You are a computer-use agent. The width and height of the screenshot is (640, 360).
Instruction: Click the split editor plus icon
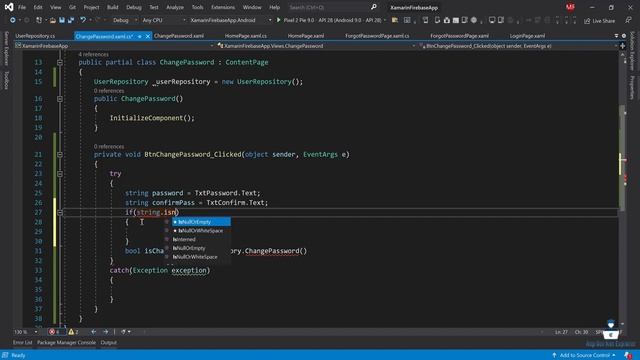click(622, 46)
